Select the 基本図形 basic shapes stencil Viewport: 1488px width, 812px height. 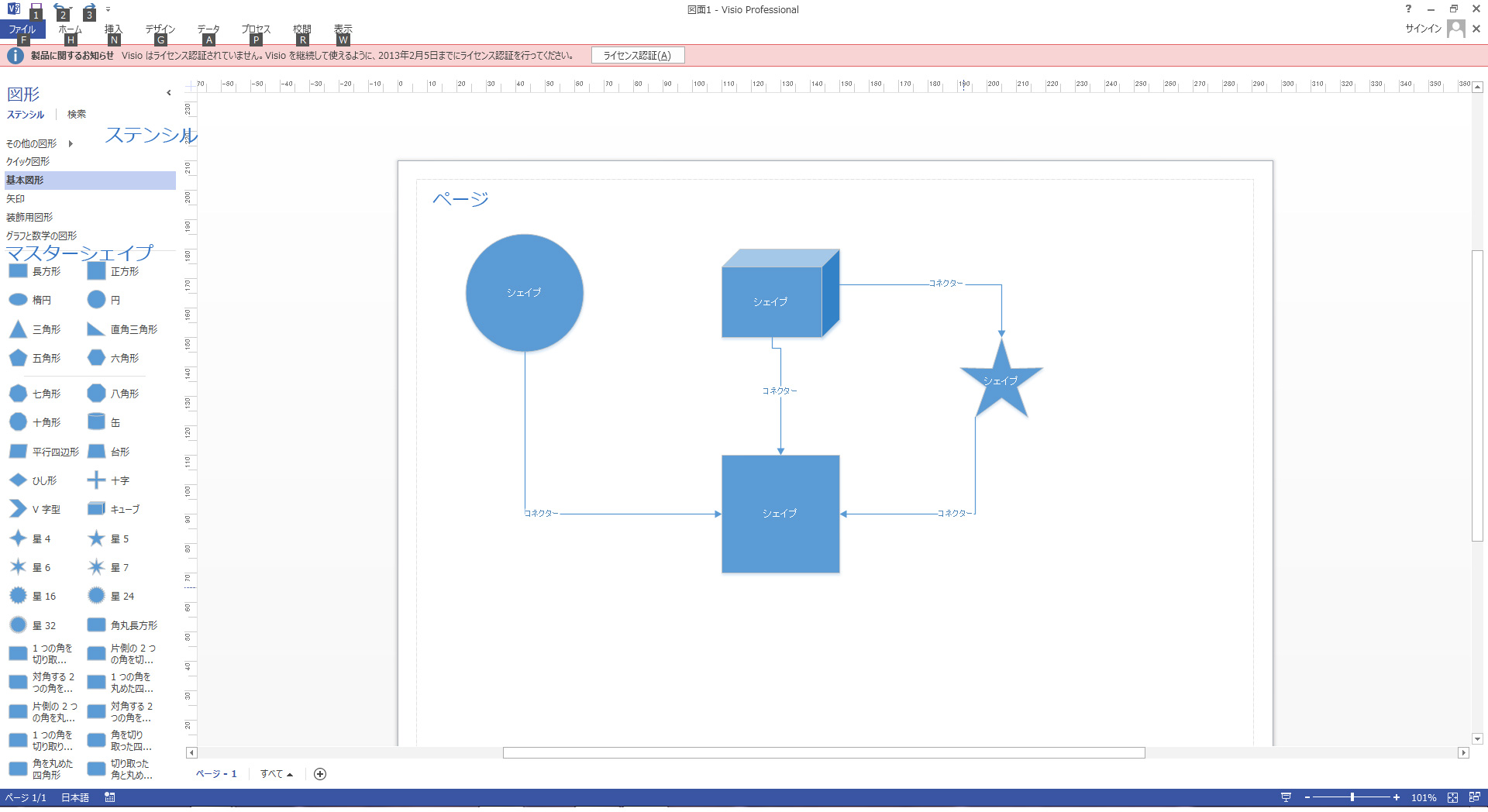(x=90, y=180)
